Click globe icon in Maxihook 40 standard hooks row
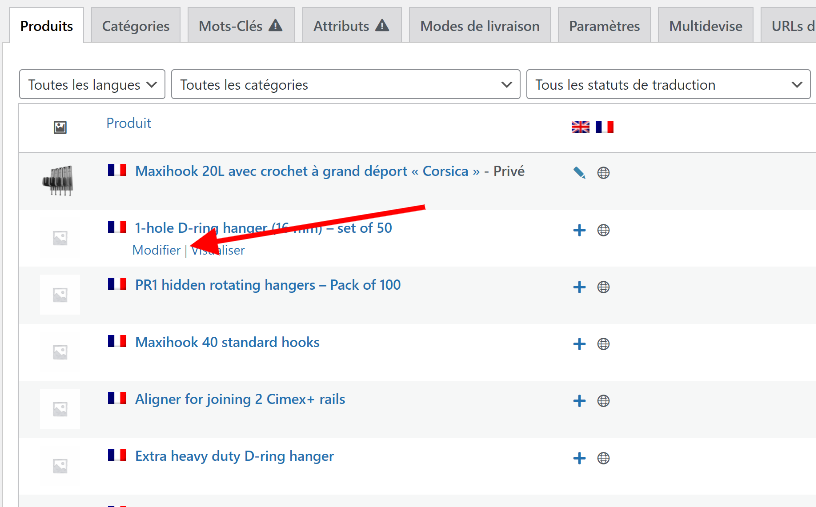The width and height of the screenshot is (816, 507). (x=603, y=344)
